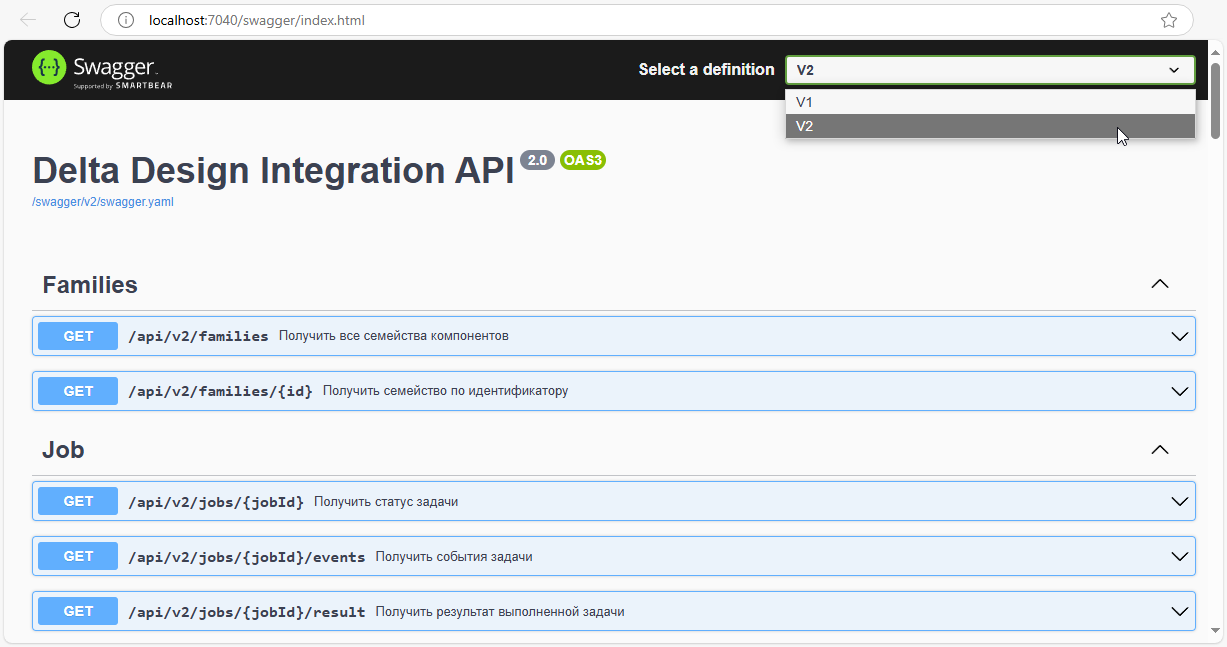Open the Select a definition combo box
This screenshot has width=1227, height=647.
coord(989,70)
